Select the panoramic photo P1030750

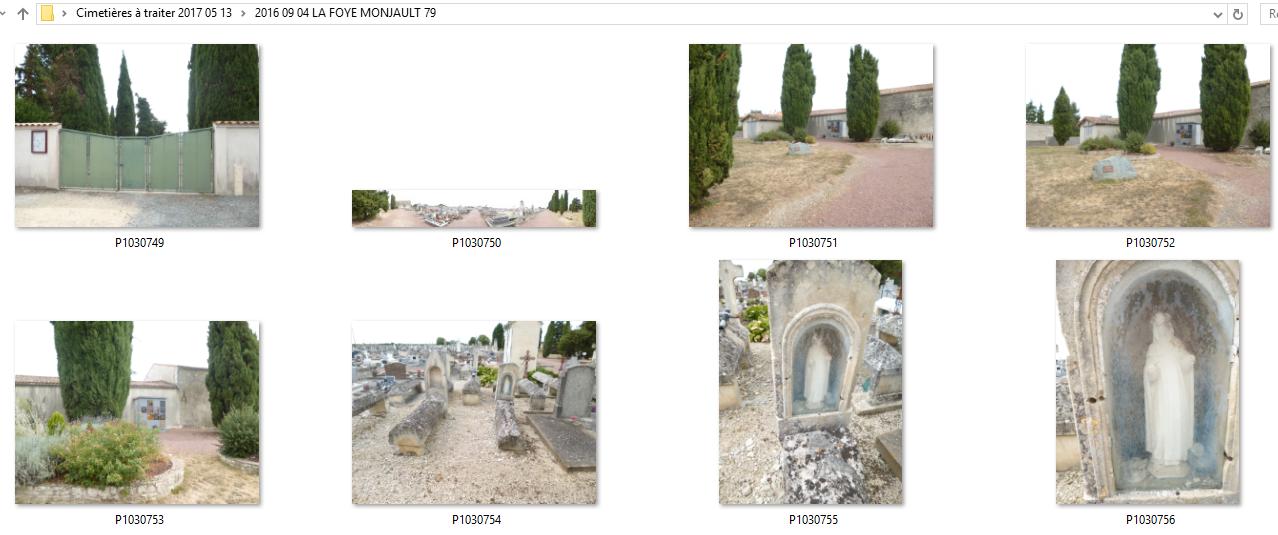click(474, 208)
